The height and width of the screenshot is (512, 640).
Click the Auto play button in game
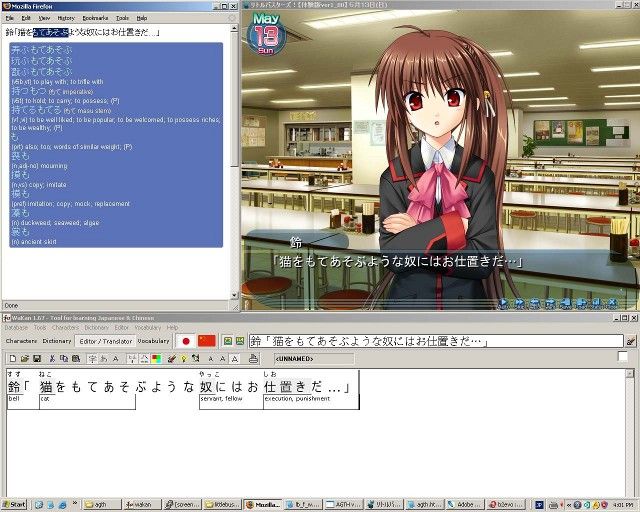[x=504, y=303]
